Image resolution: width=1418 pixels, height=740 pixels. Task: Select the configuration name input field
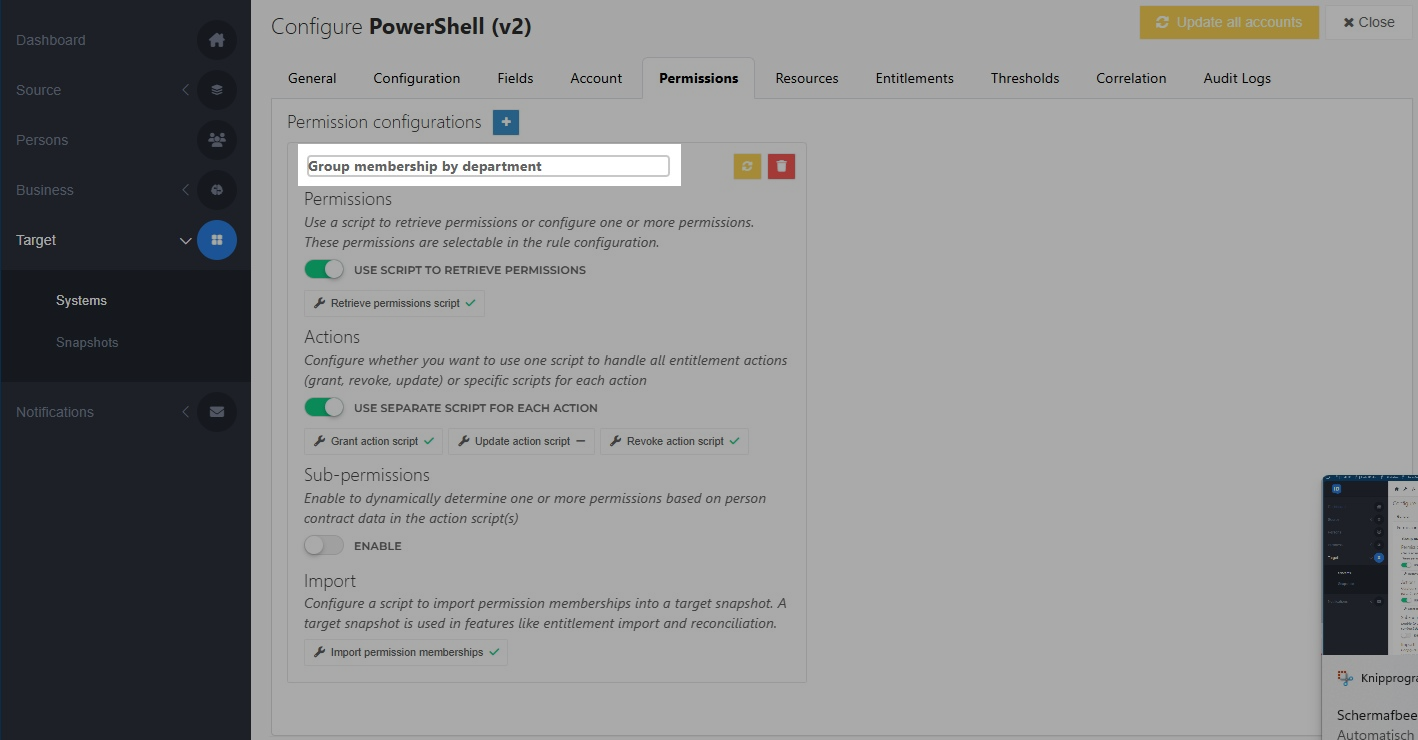pyautogui.click(x=487, y=165)
